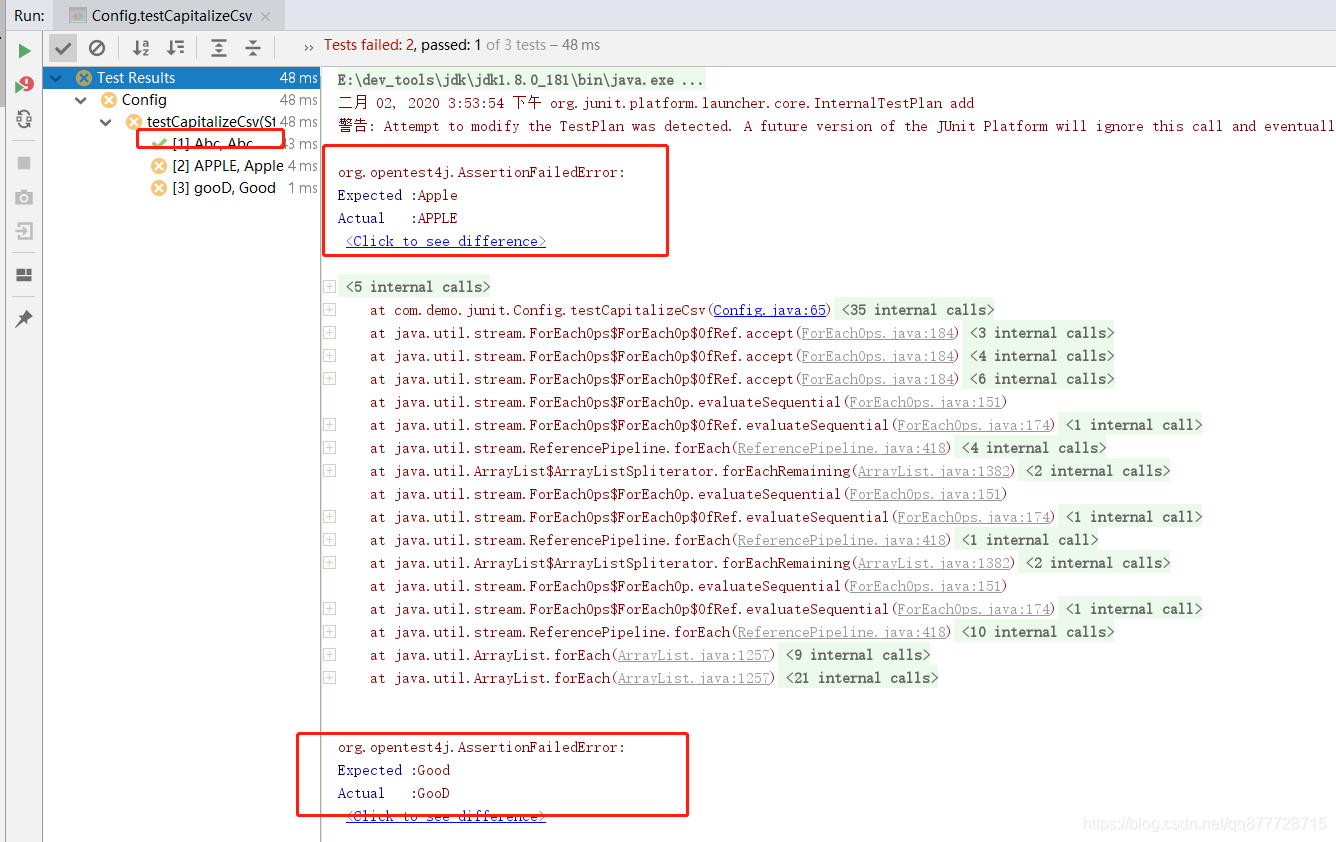Screen dimensions: 1336x842
Task: Expand the <5 internal calls> folded region
Action: click(x=417, y=287)
